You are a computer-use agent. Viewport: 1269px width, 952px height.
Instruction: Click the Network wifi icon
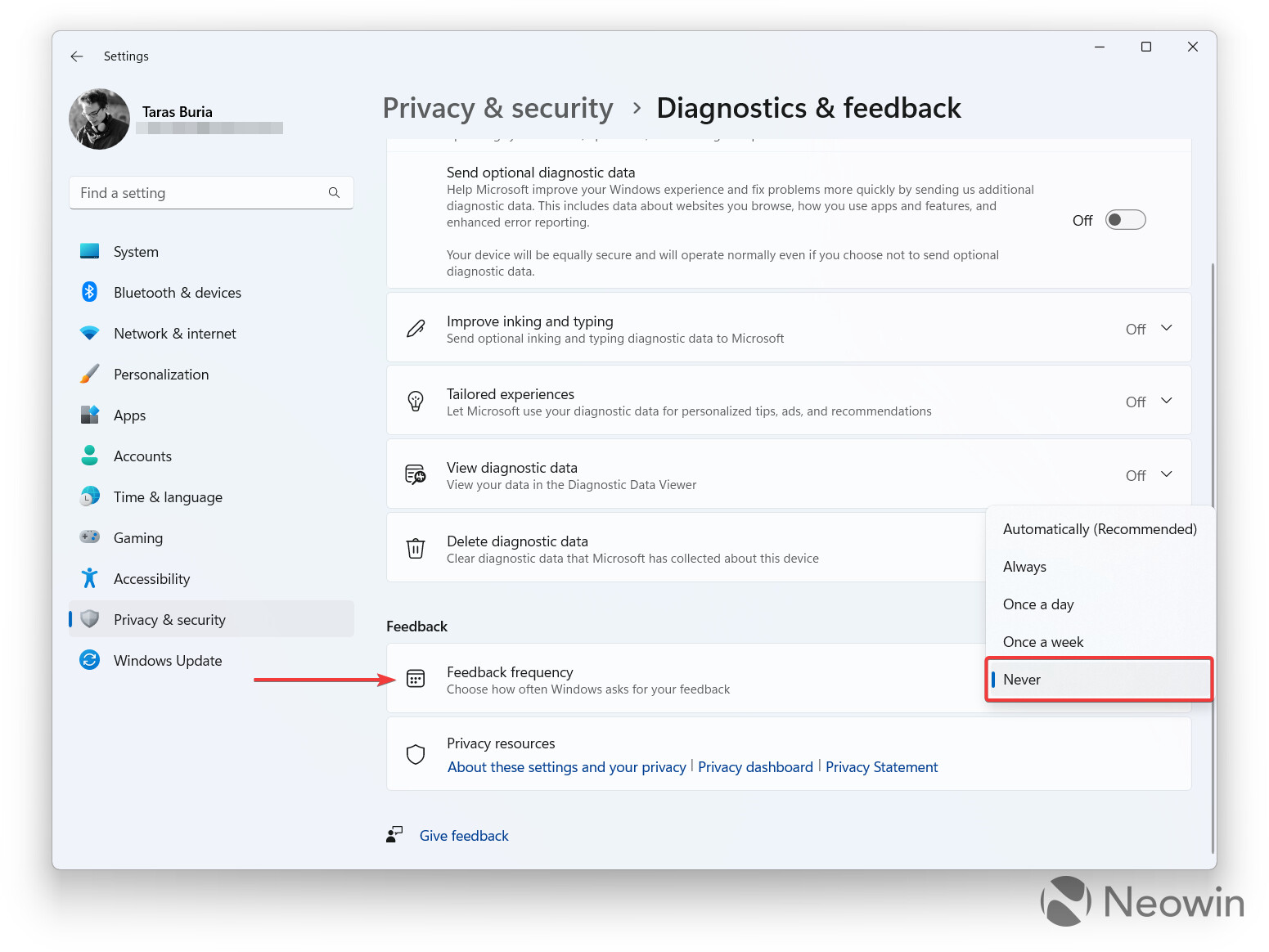[x=90, y=333]
